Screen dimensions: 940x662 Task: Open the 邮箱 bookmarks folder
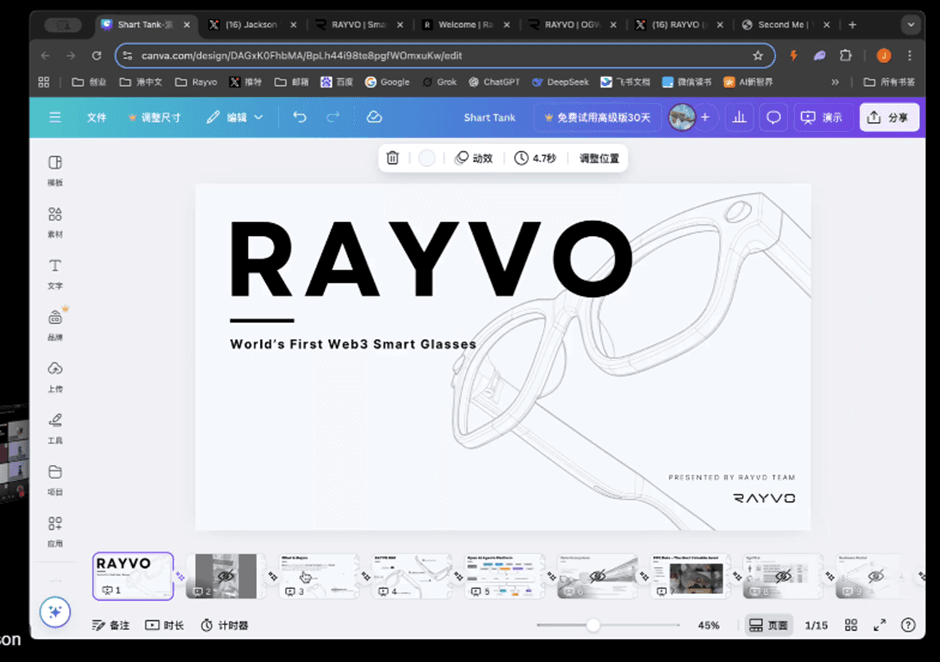click(x=291, y=82)
